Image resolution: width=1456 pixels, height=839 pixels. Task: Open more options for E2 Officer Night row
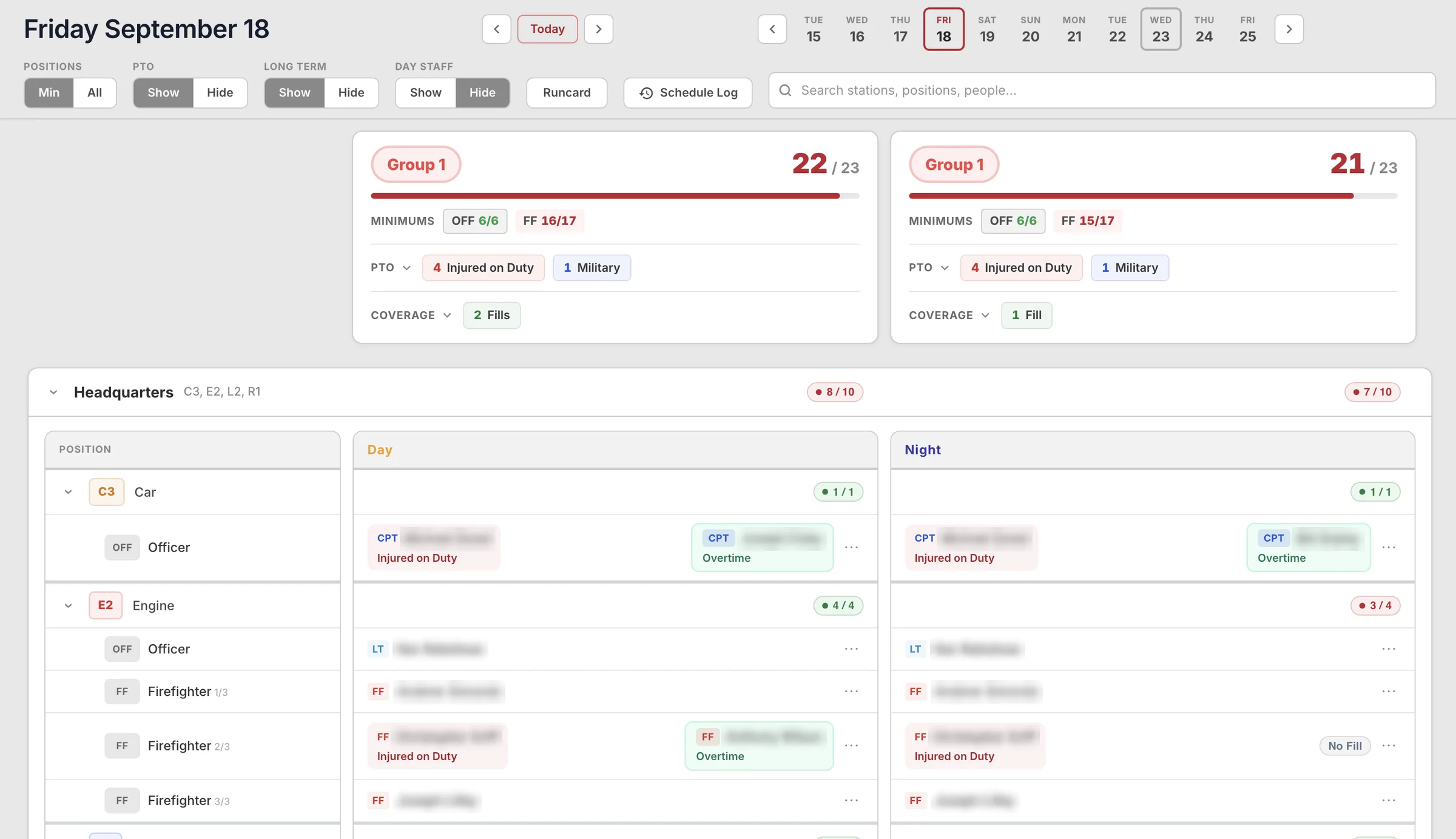(1389, 649)
